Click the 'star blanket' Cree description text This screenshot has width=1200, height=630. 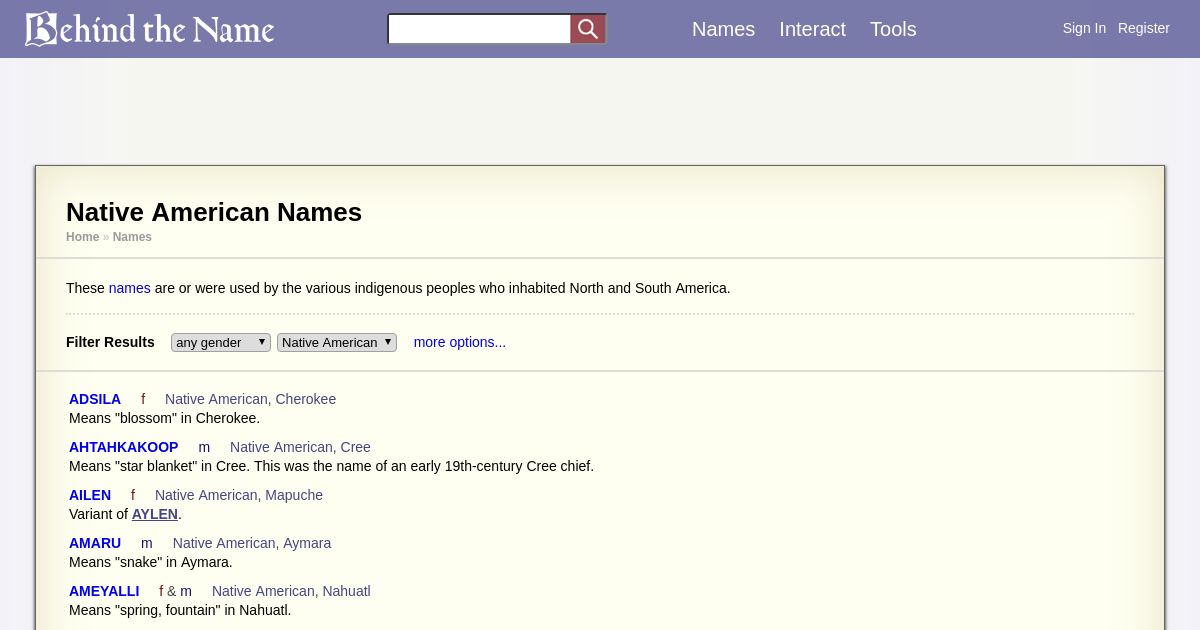click(x=331, y=466)
